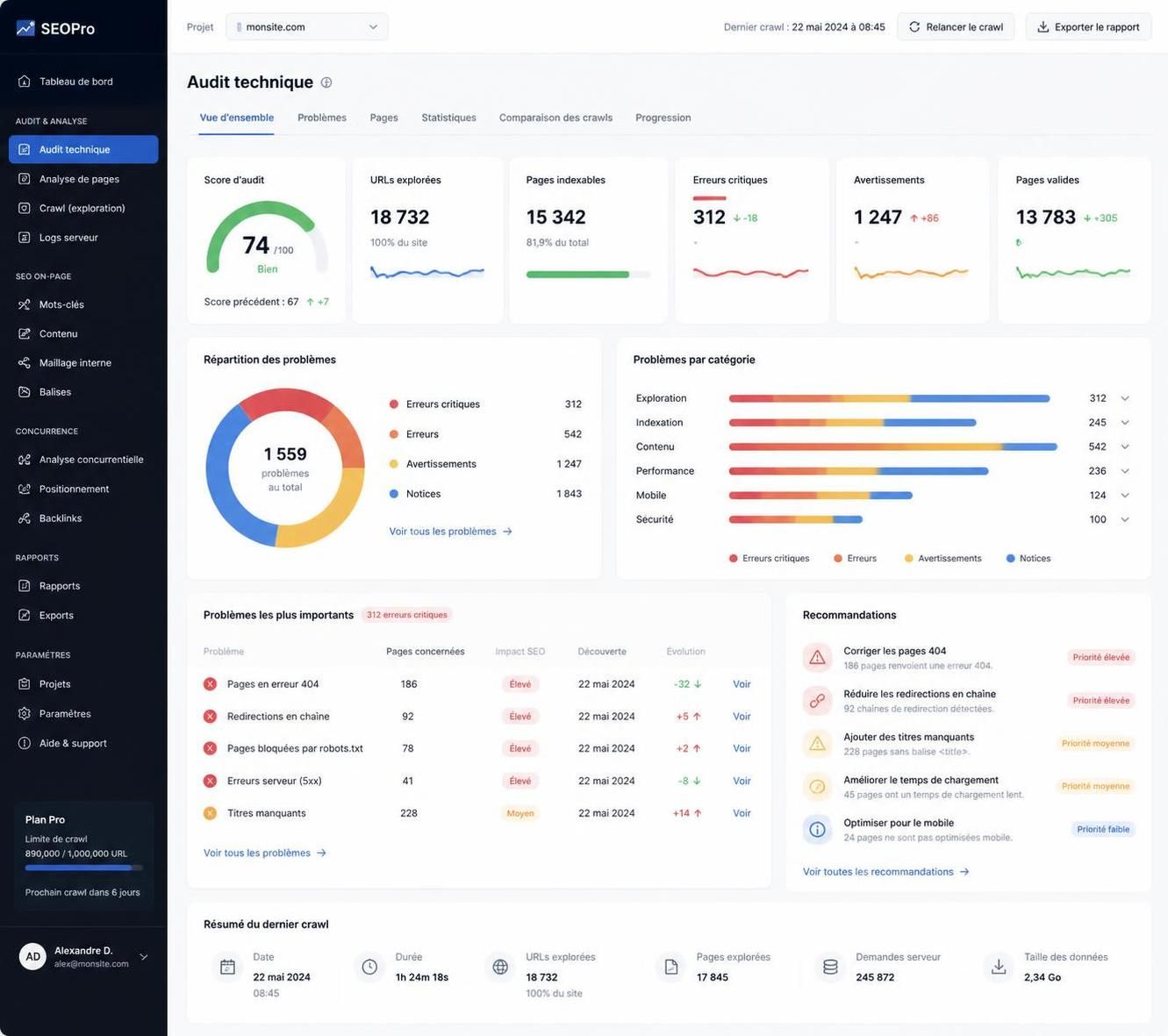Click Voir for Erreurs serveur (5xx)
The height and width of the screenshot is (1036, 1168).
point(742,781)
